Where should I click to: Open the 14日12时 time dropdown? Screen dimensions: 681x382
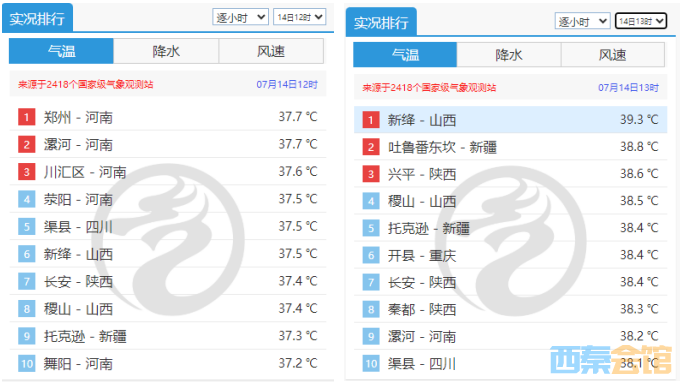coord(300,17)
